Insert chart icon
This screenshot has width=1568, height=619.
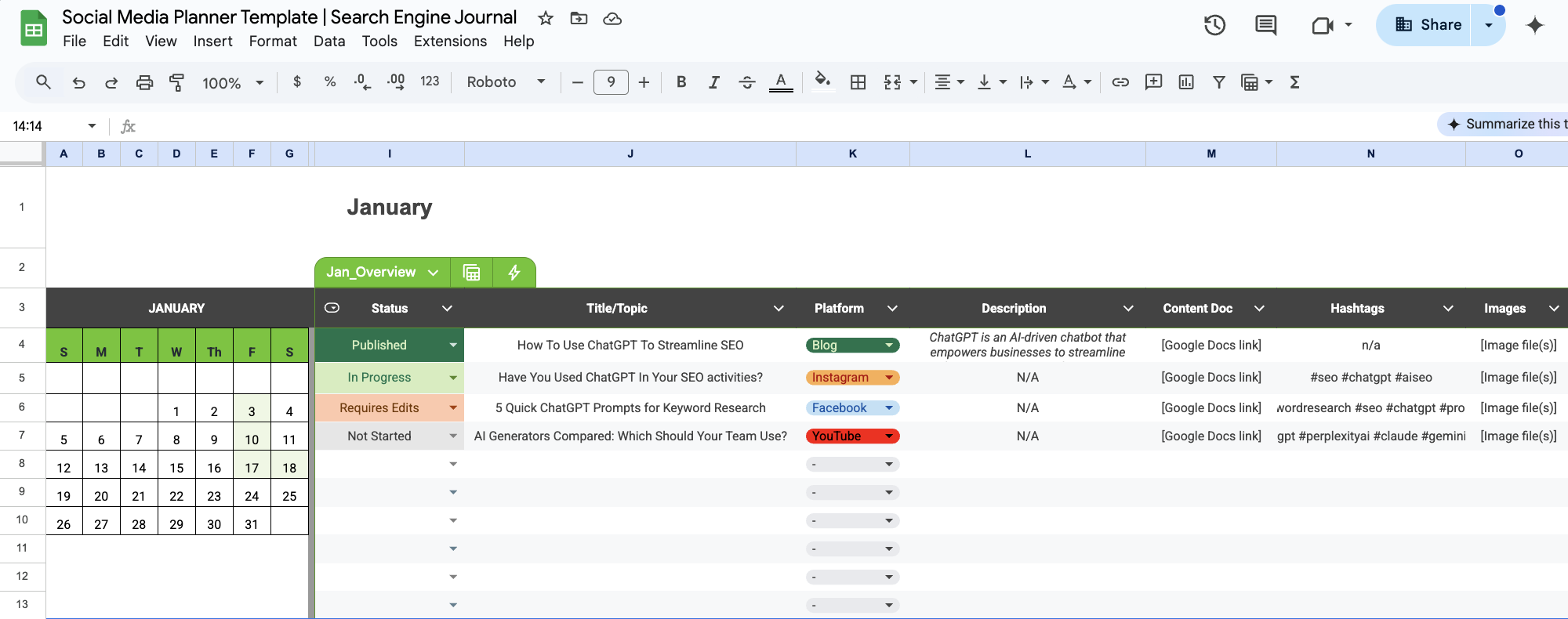[1186, 82]
